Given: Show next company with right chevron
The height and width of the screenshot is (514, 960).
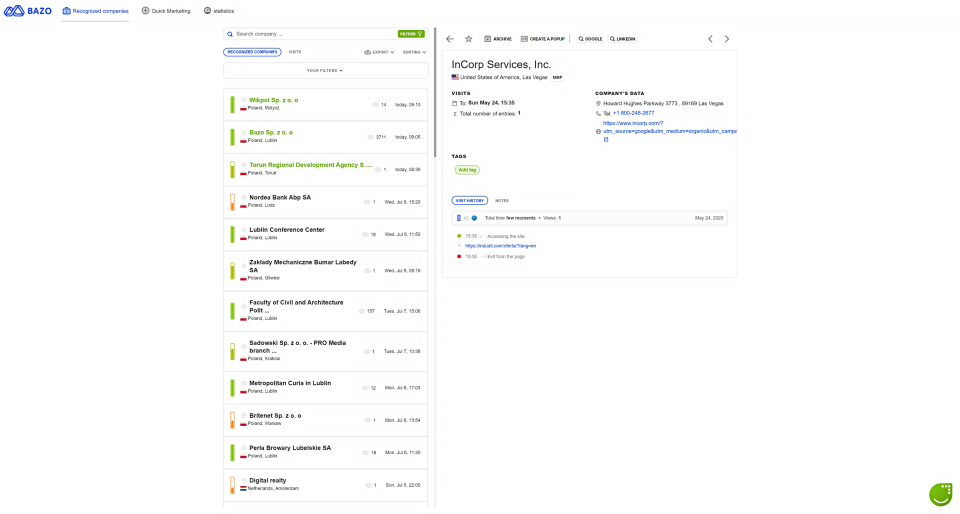Looking at the screenshot, I should tap(727, 39).
